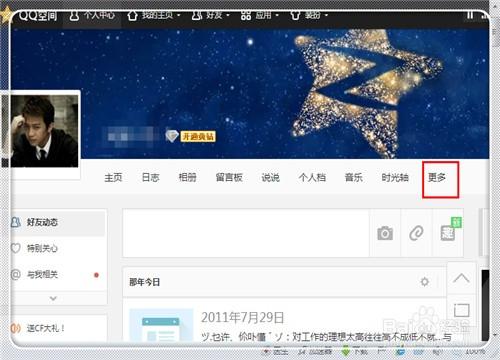Open the 日志 tab
Image resolution: width=500 pixels, height=360 pixels.
click(x=150, y=177)
